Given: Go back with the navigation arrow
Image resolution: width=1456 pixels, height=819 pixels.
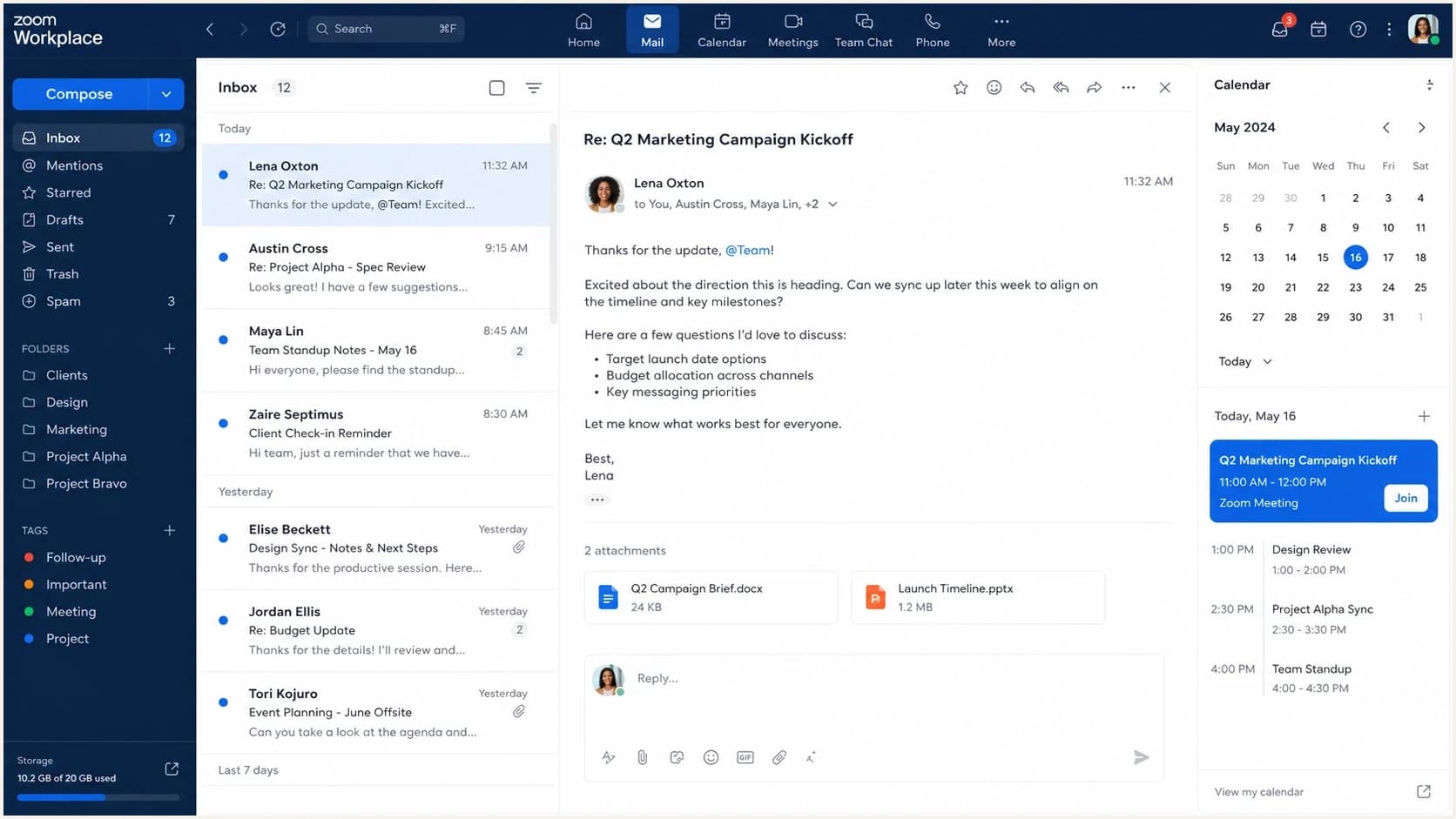Looking at the screenshot, I should point(210,29).
